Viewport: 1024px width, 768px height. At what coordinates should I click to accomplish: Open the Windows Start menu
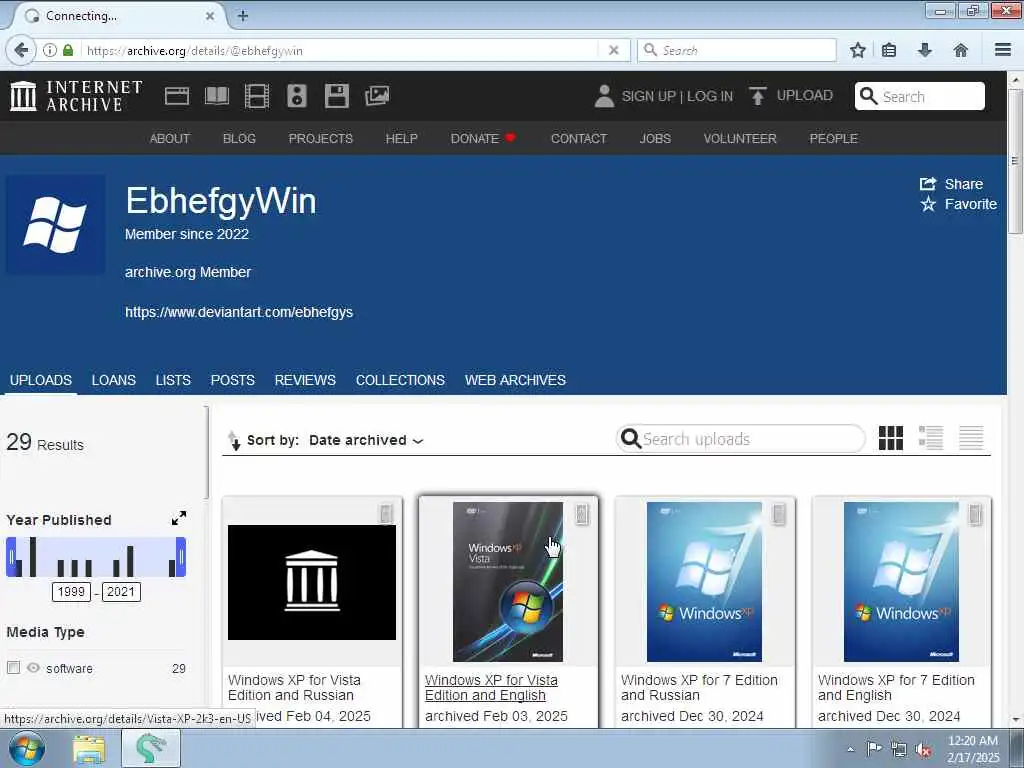[27, 748]
